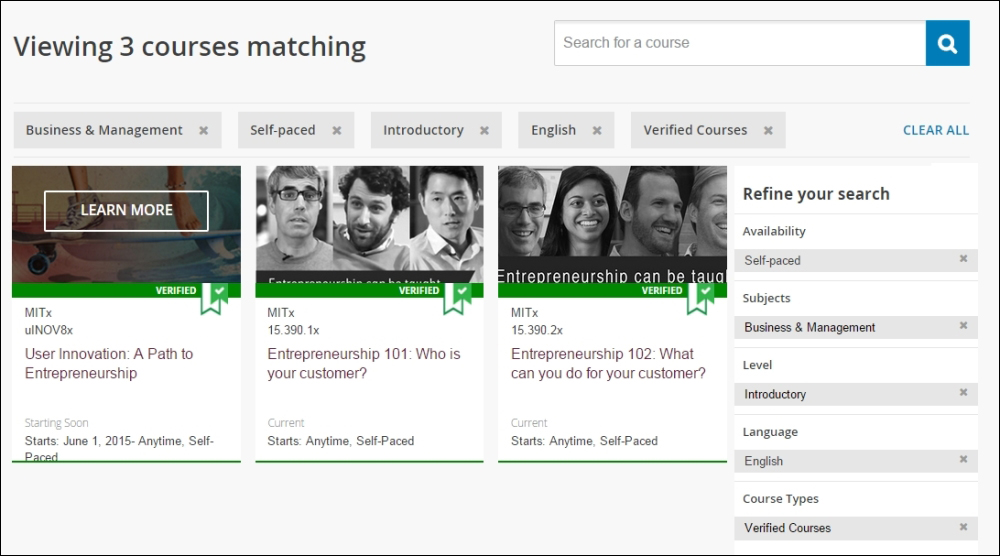Click the Starting Soon status text

(x=56, y=423)
